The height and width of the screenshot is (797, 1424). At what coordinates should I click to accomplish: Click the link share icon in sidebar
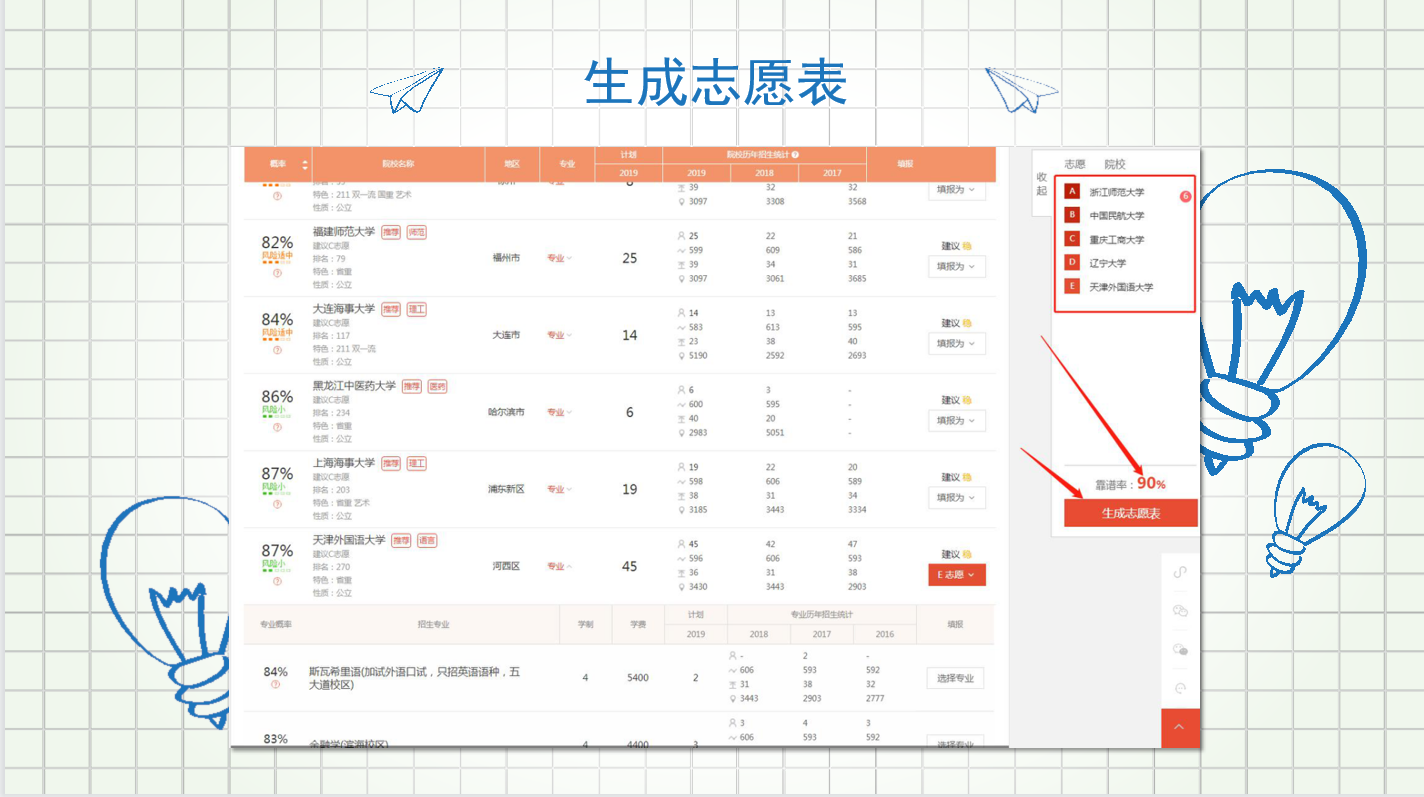click(x=1179, y=572)
